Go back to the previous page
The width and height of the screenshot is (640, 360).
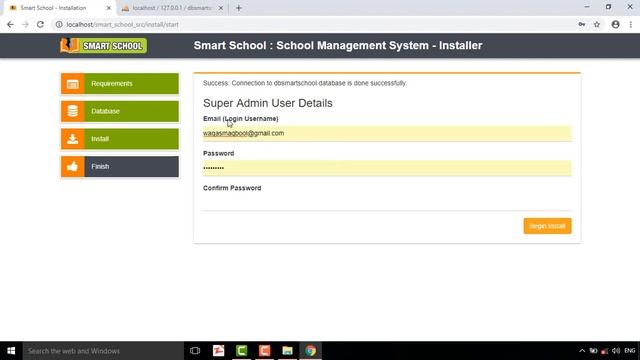(10, 24)
